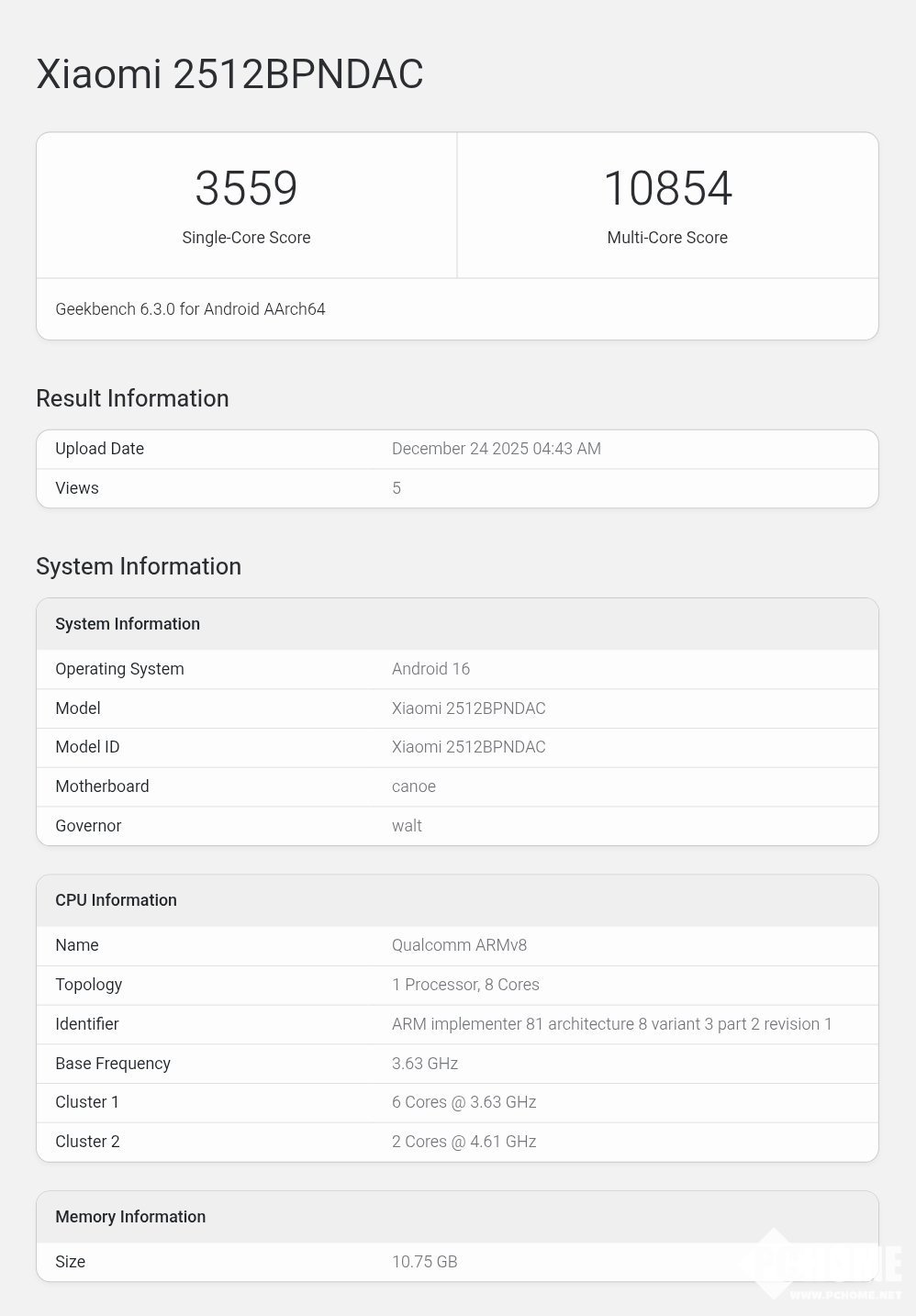Screen dimensions: 916x1316
Task: Click the ARM implementer identifier value
Action: (611, 1024)
